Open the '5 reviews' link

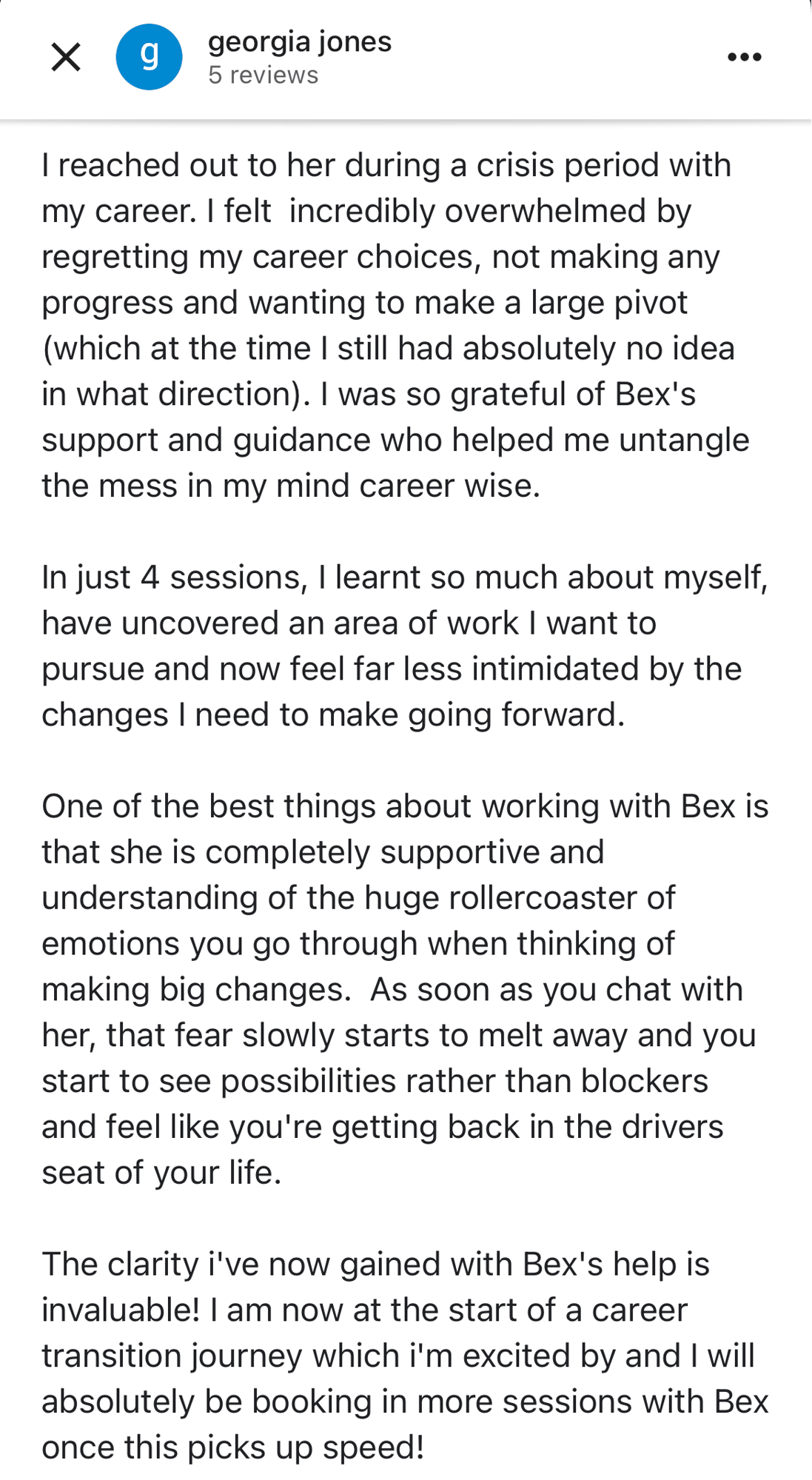click(263, 75)
